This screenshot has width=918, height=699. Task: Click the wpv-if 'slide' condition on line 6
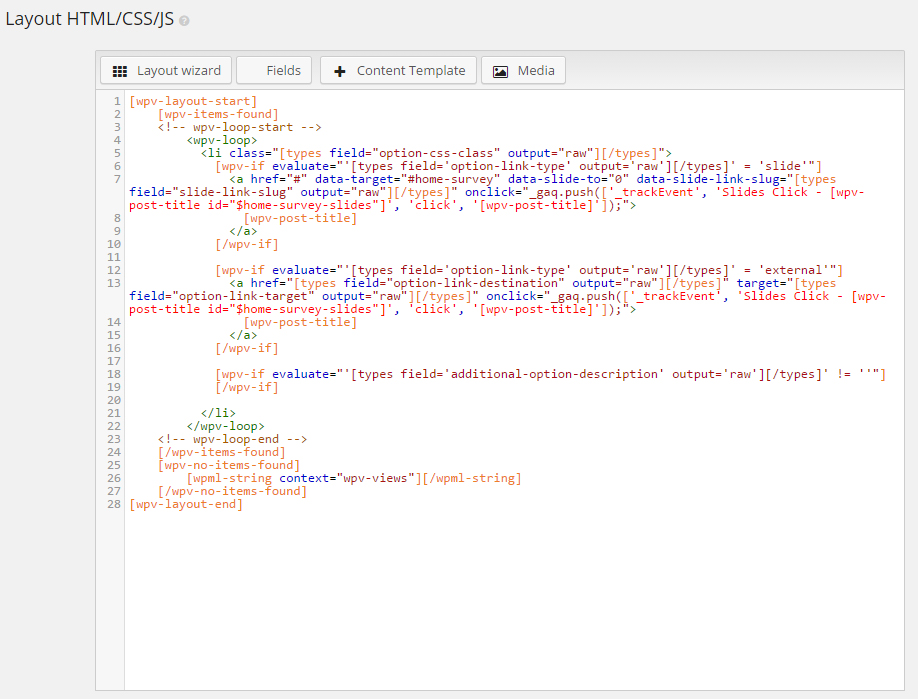[518, 166]
